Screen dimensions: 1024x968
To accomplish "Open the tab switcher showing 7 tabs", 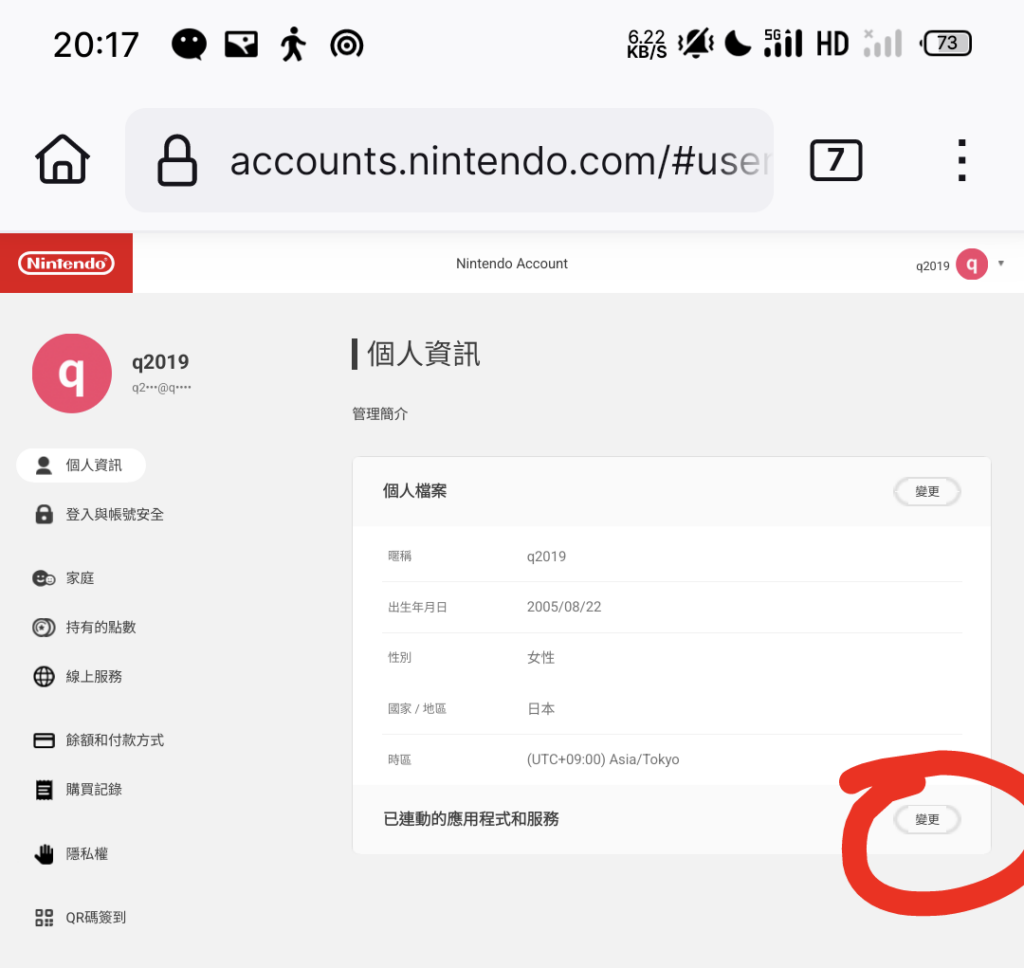I will click(x=836, y=160).
